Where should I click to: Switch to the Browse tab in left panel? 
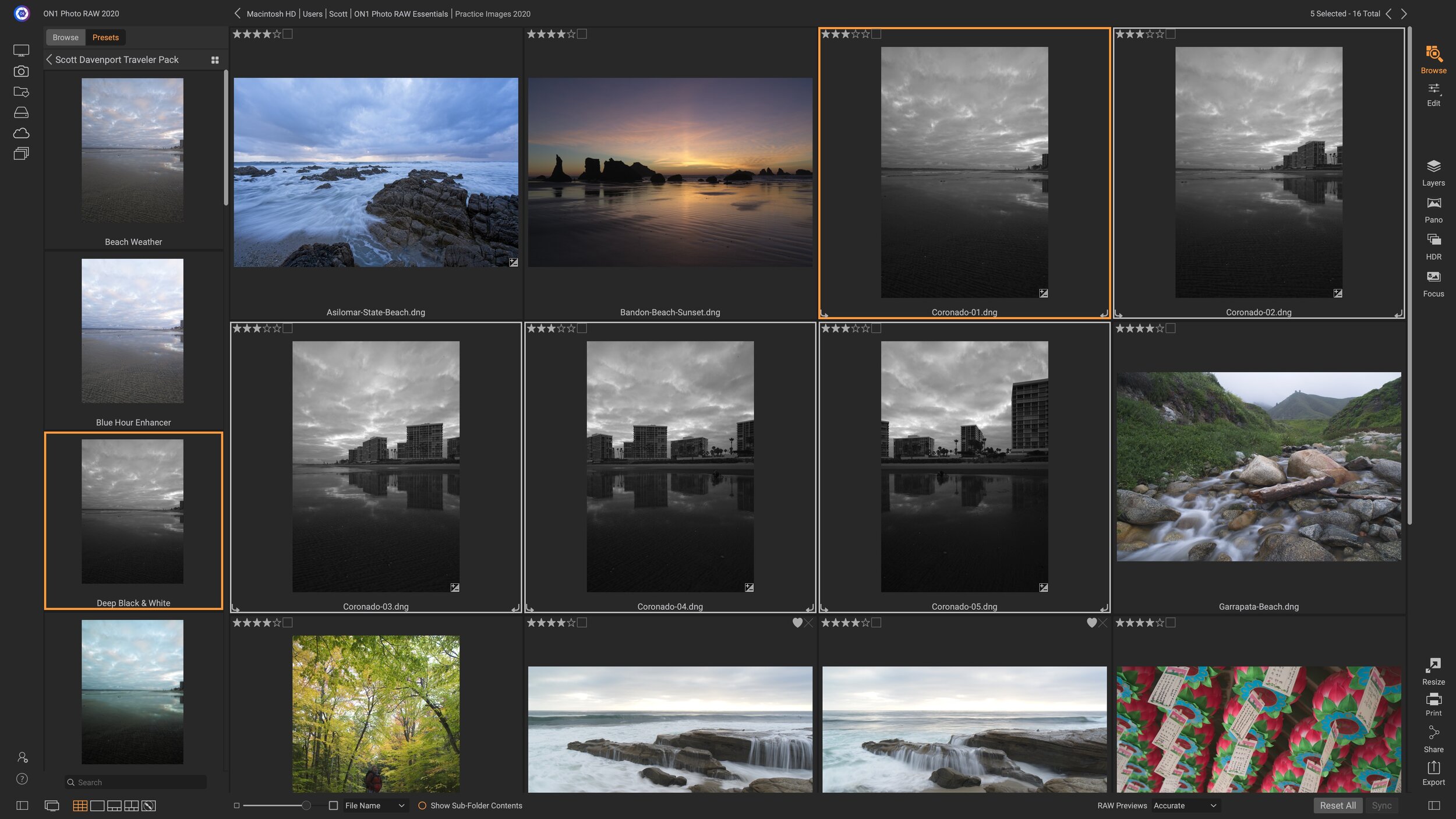(x=65, y=37)
